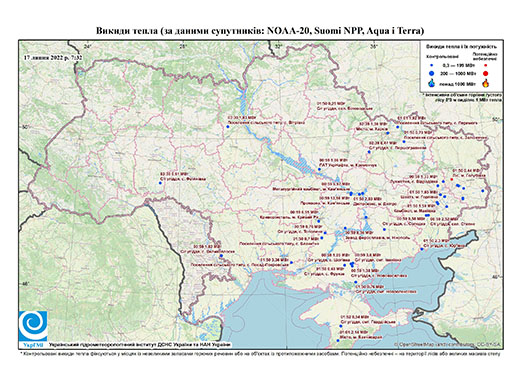Click the large red circle in legend
The height and width of the screenshot is (368, 520).
[x=486, y=73]
